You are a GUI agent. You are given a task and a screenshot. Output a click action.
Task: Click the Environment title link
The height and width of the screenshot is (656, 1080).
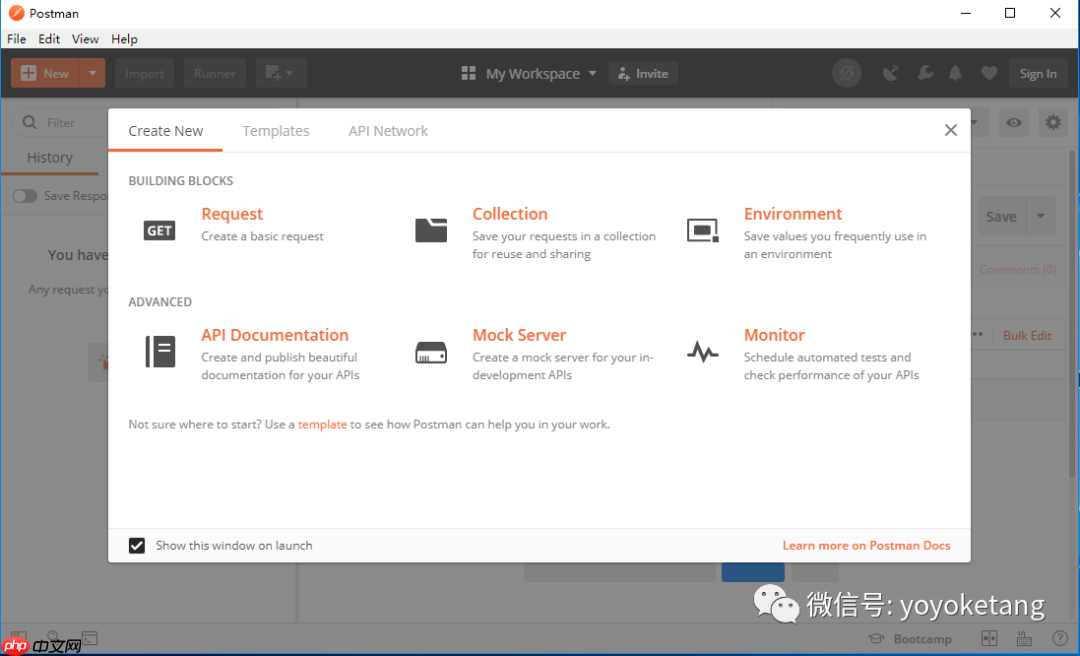pyautogui.click(x=793, y=214)
